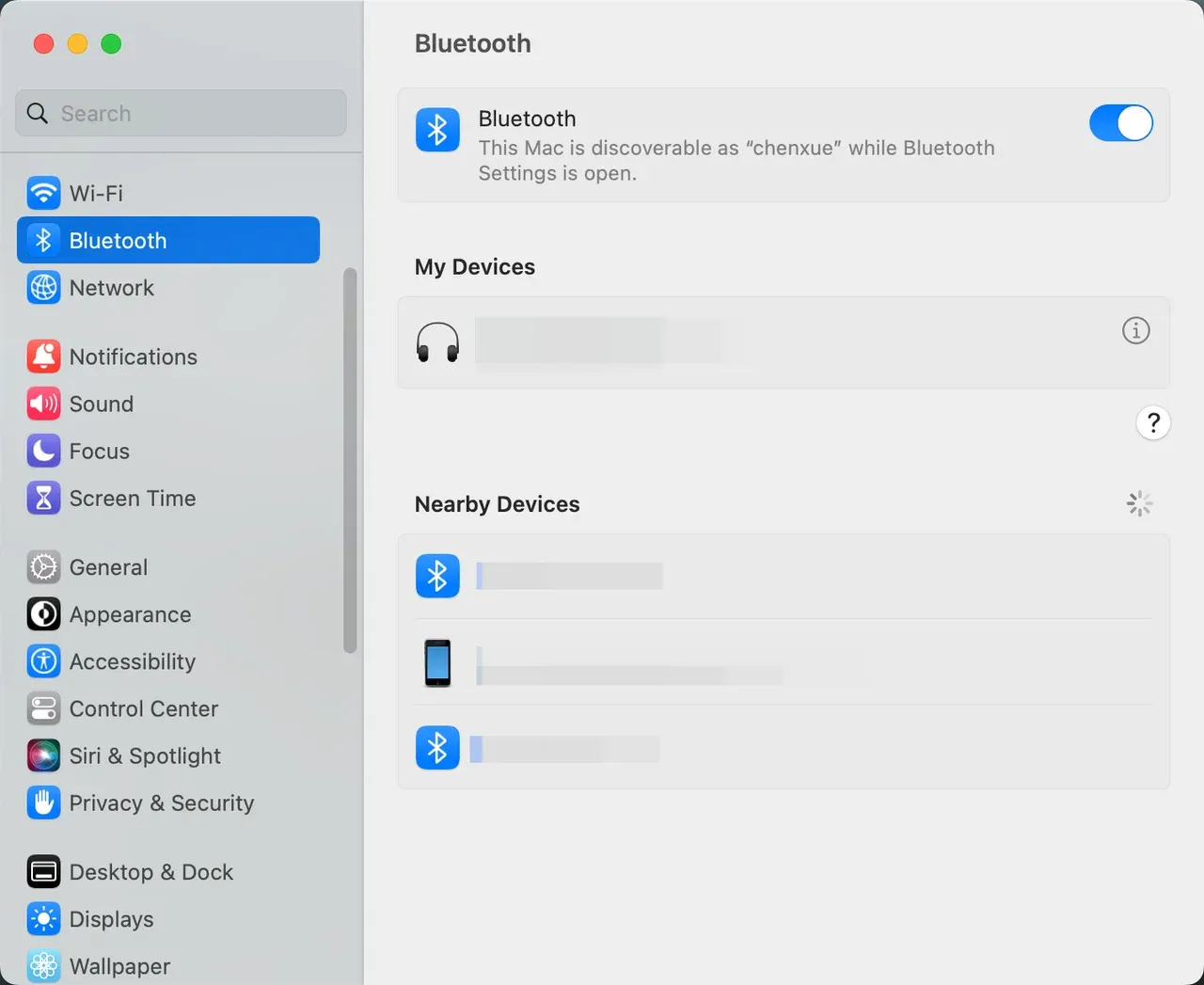
Task: Click the blurred iPhone device name
Action: [629, 665]
